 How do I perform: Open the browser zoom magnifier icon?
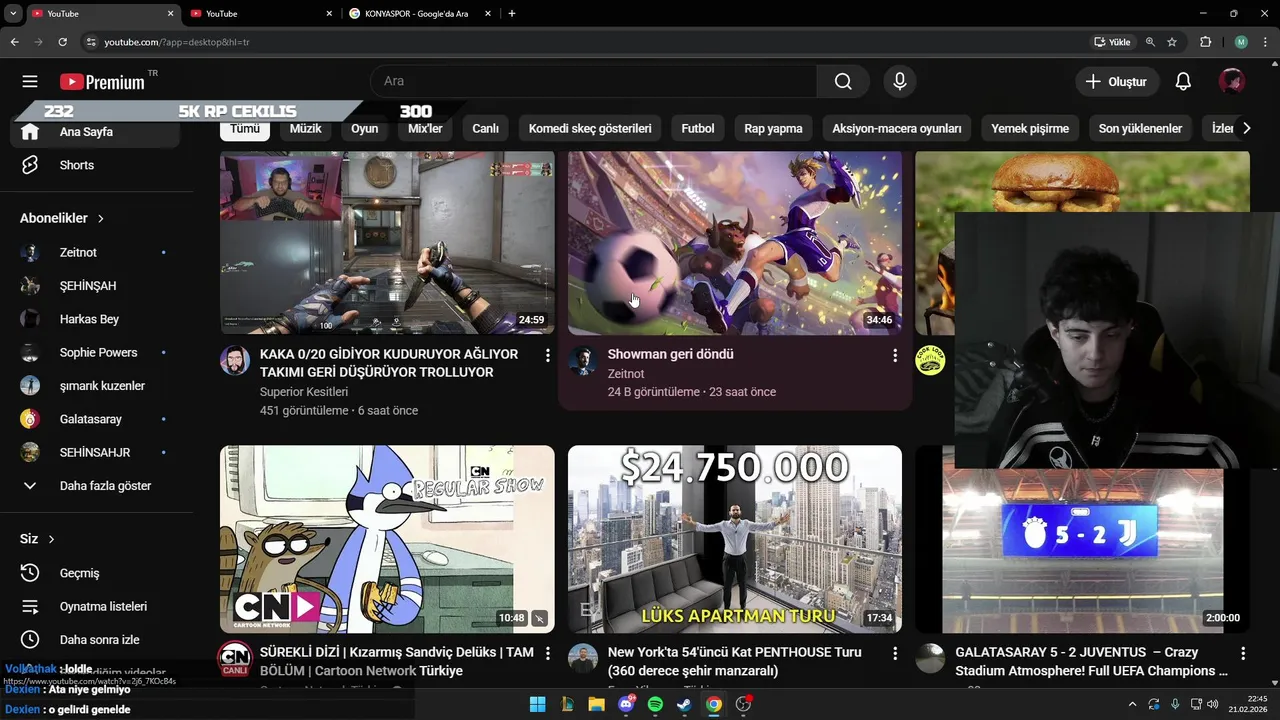tap(1150, 42)
